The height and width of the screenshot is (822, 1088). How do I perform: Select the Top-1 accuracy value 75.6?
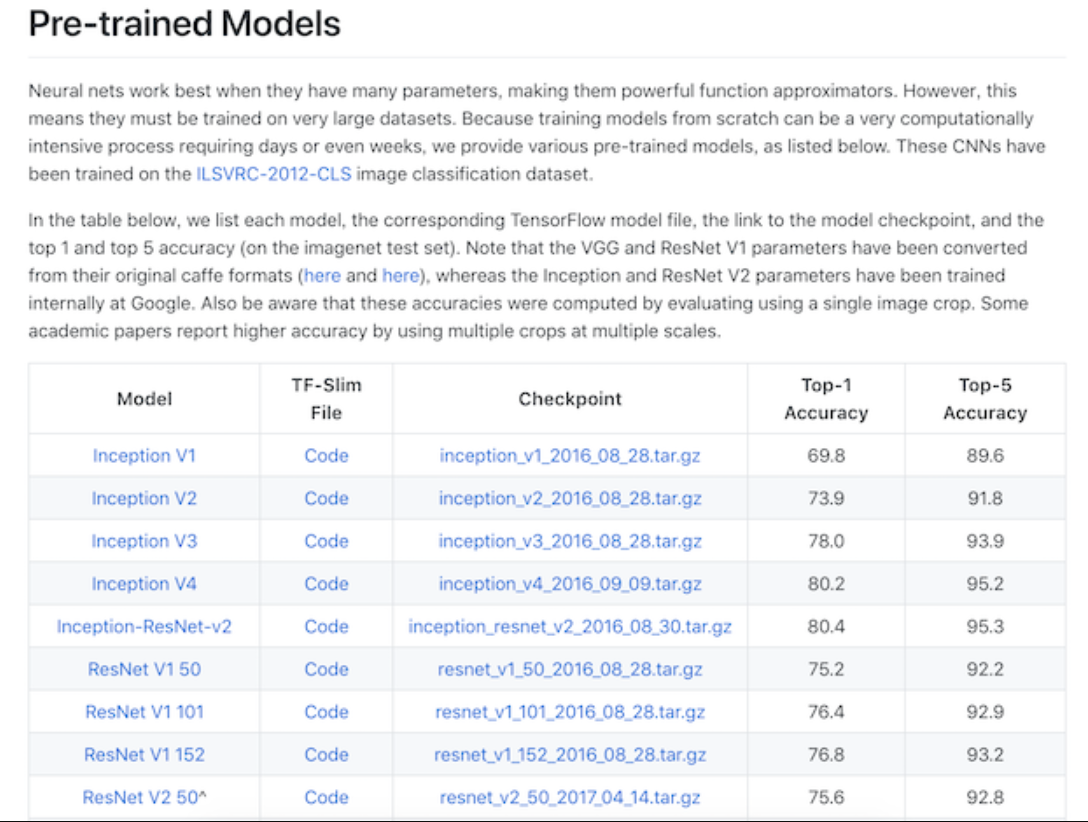[x=826, y=798]
